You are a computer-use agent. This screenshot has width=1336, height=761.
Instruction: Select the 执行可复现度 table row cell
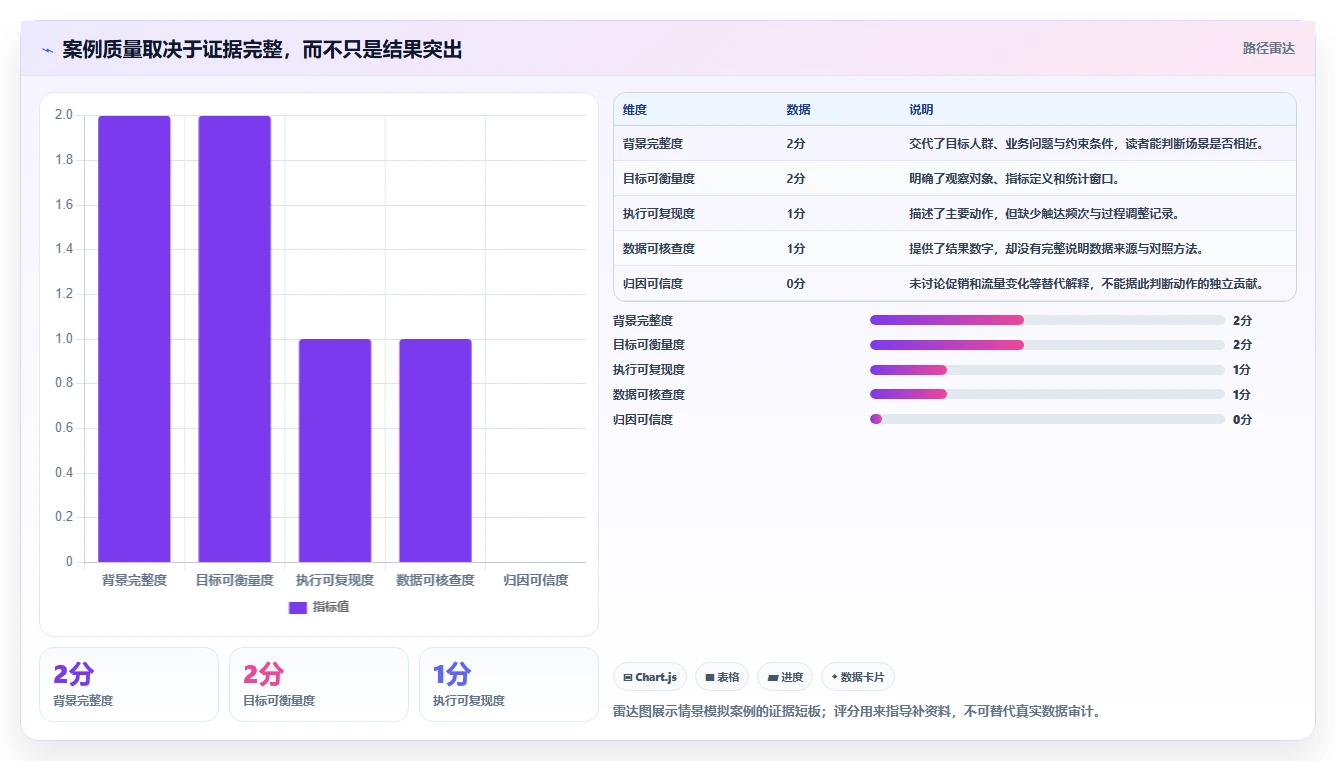(659, 214)
